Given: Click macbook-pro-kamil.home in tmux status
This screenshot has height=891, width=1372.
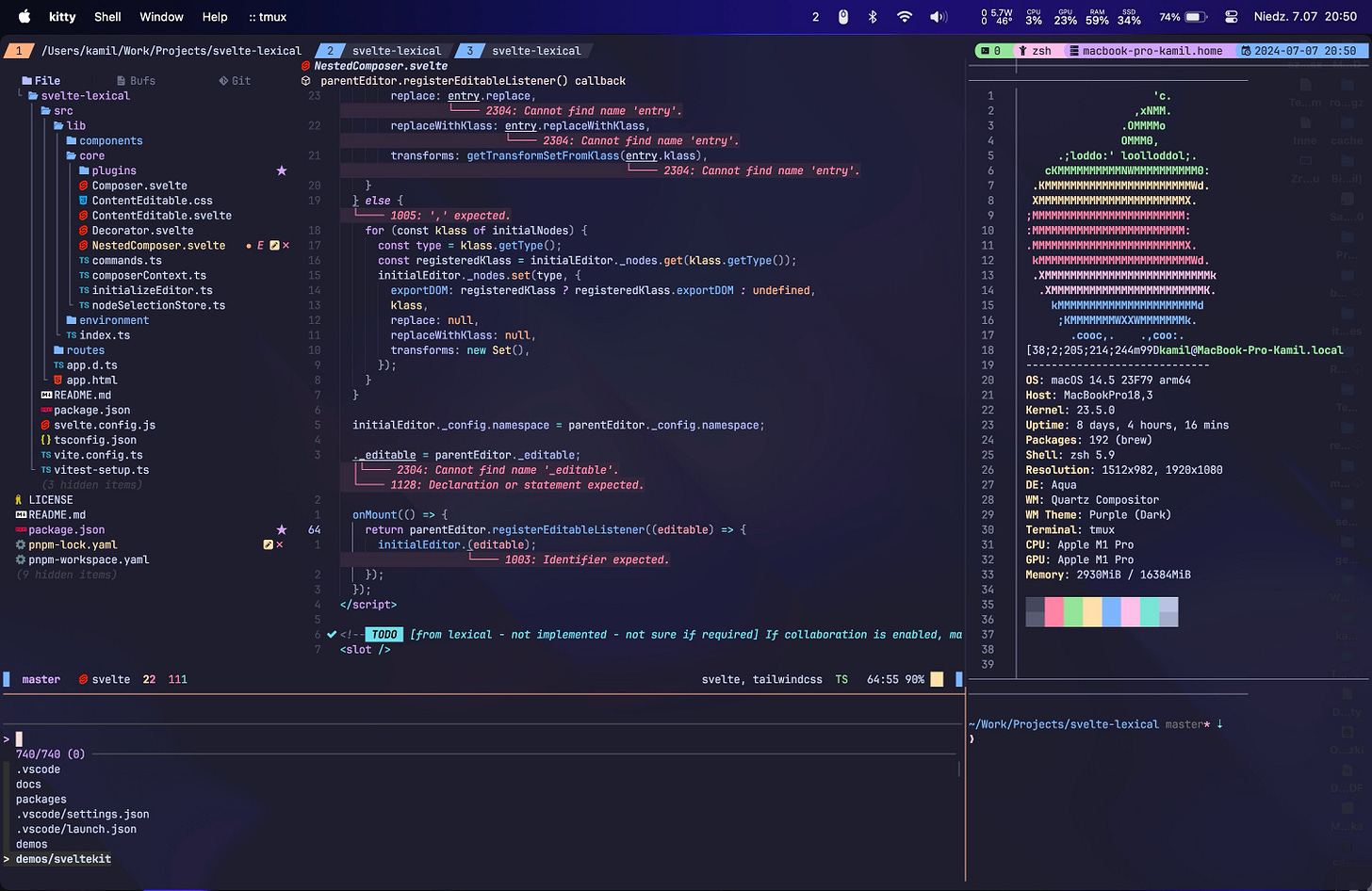Looking at the screenshot, I should click(1151, 51).
